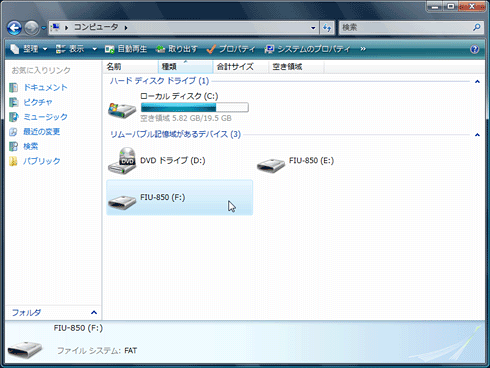Select the ローカル ディスク (C:) hard disk icon
Screen dimensions: 490x368
point(122,110)
